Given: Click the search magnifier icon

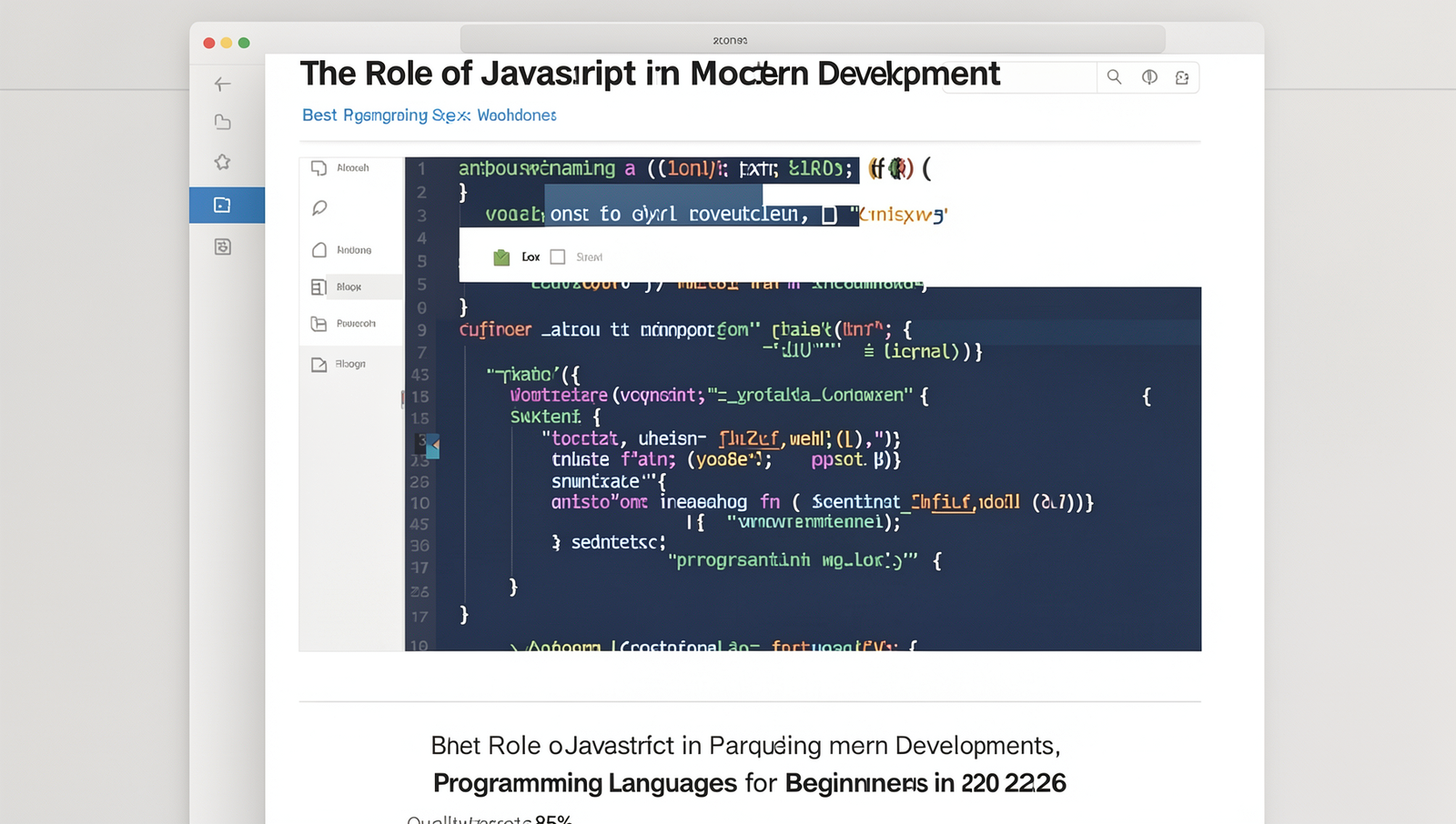Looking at the screenshot, I should 1114,77.
